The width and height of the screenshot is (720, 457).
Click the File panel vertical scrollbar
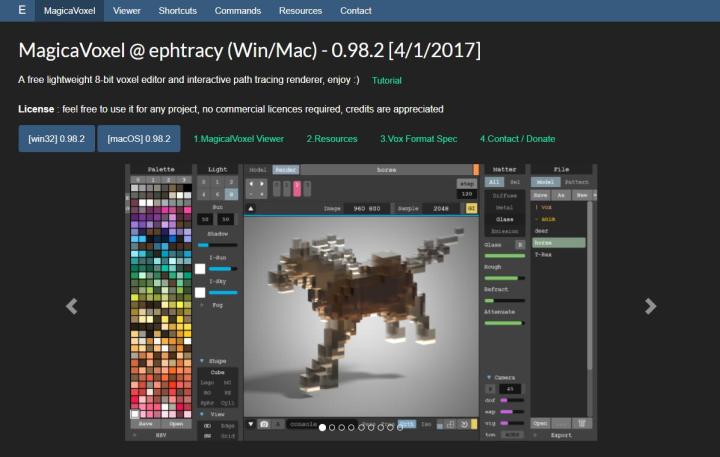point(590,285)
